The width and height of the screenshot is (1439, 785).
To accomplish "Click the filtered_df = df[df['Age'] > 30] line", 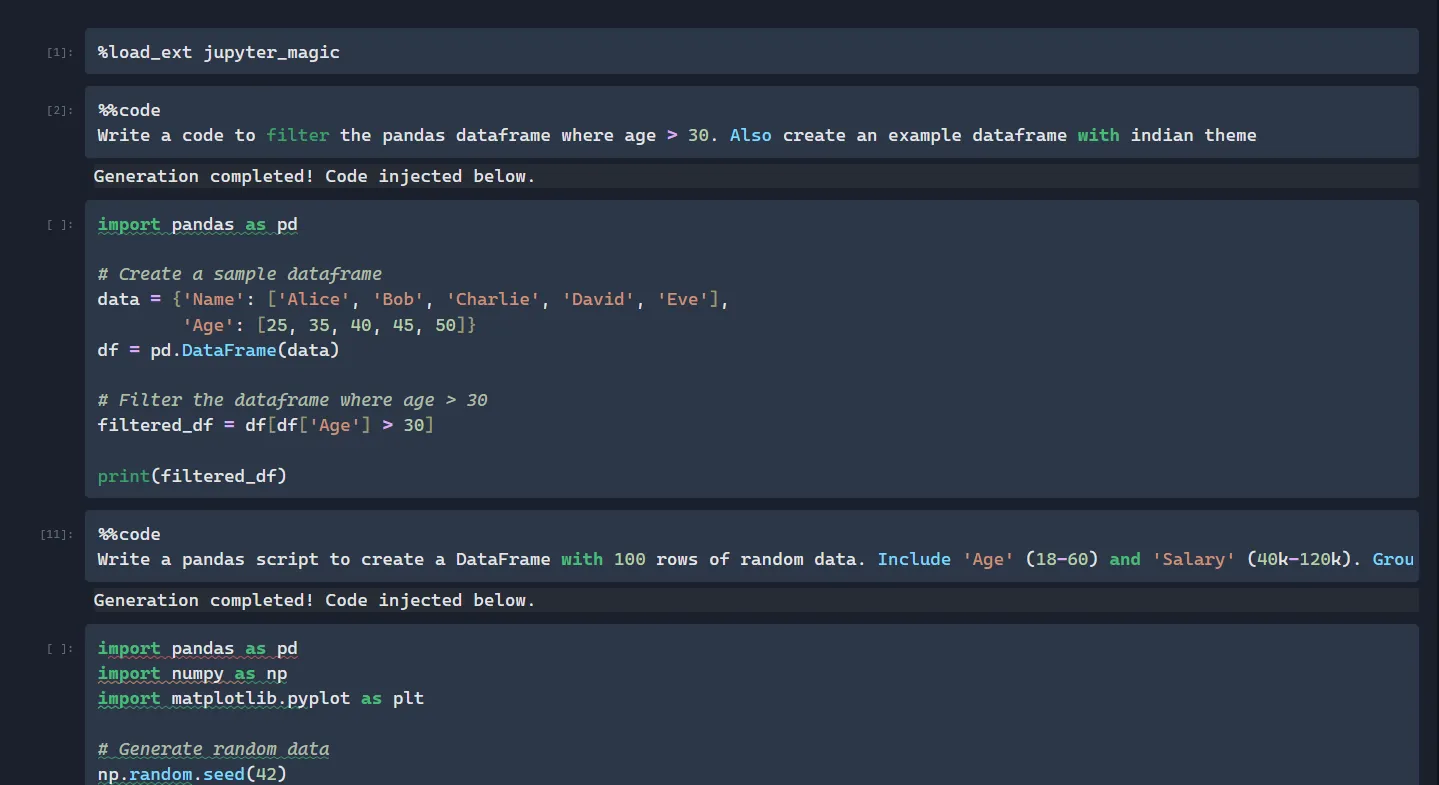I will (266, 425).
